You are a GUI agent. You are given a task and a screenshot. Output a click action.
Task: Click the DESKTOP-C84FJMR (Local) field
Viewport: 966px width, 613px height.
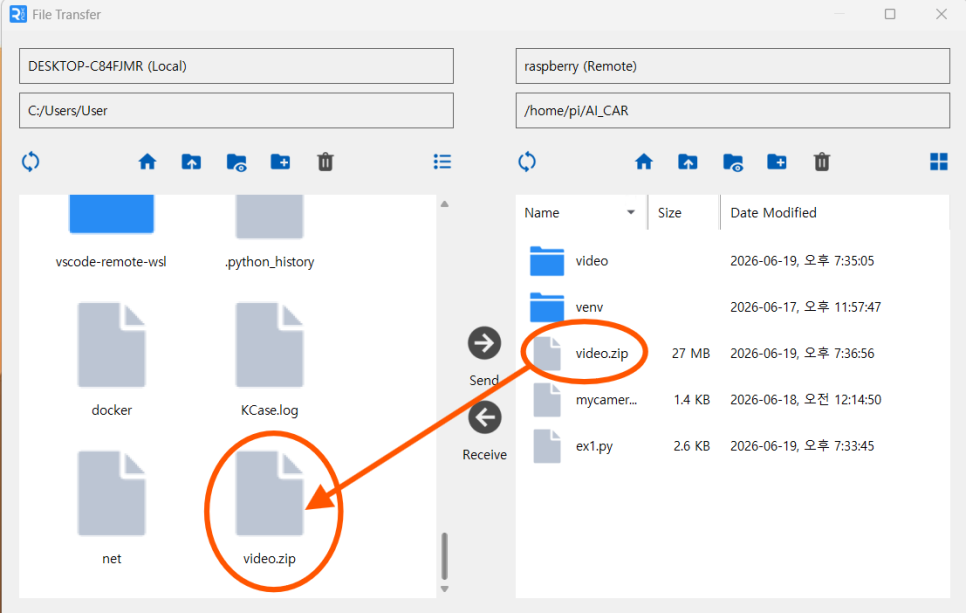[x=237, y=66]
